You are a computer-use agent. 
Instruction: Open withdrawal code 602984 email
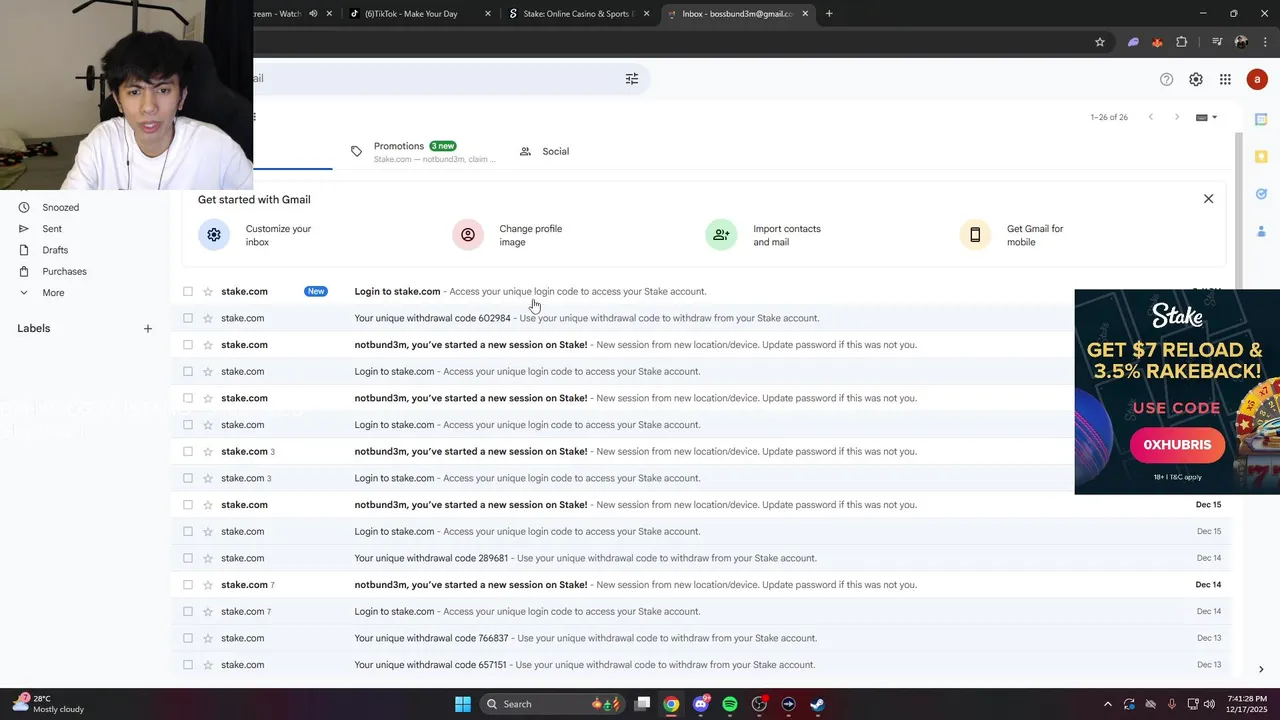tap(700, 318)
